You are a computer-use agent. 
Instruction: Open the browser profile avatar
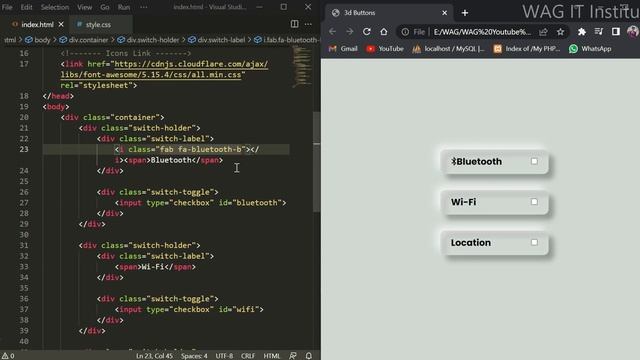pos(633,32)
